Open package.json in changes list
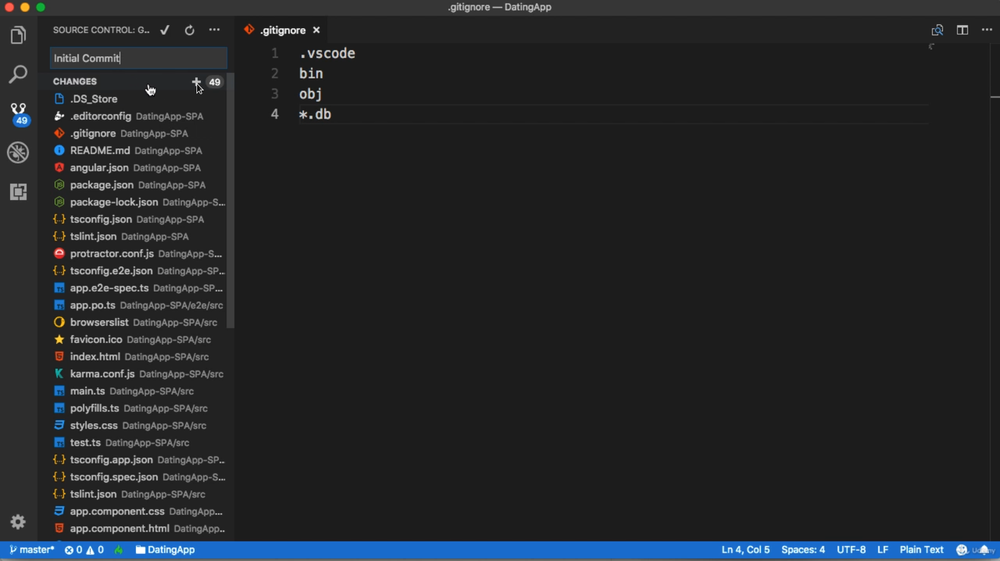1000x561 pixels. tap(138, 185)
